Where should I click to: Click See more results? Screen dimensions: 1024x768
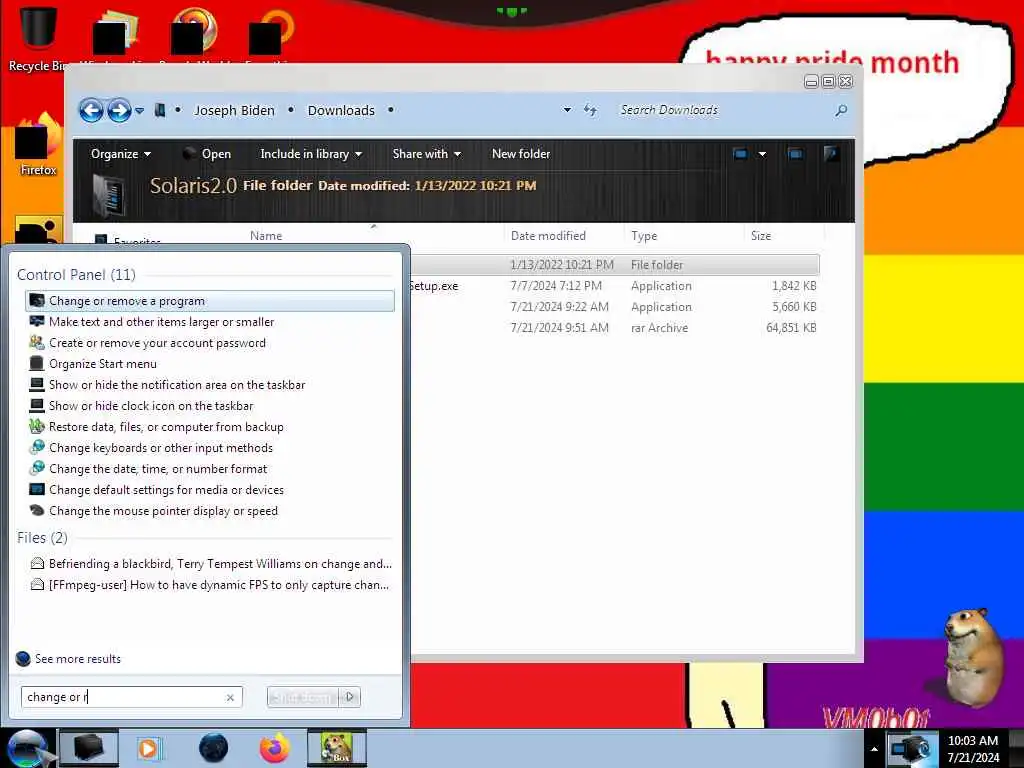78,659
